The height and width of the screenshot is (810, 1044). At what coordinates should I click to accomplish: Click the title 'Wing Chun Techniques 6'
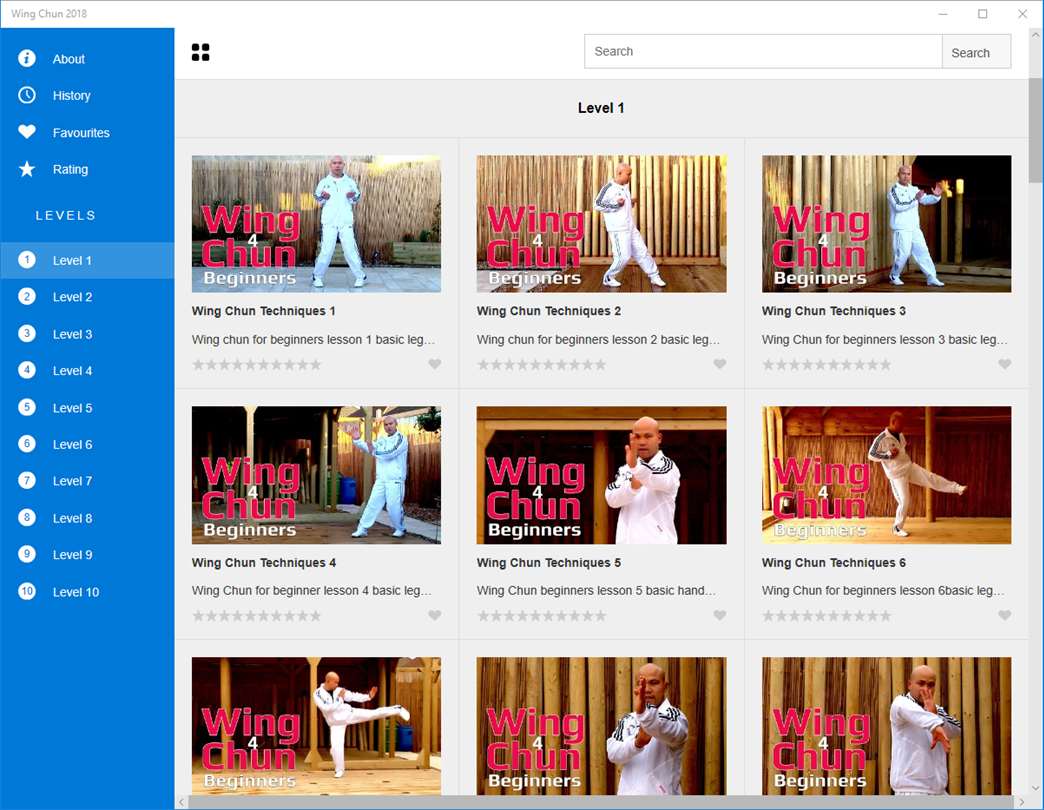[x=834, y=562]
